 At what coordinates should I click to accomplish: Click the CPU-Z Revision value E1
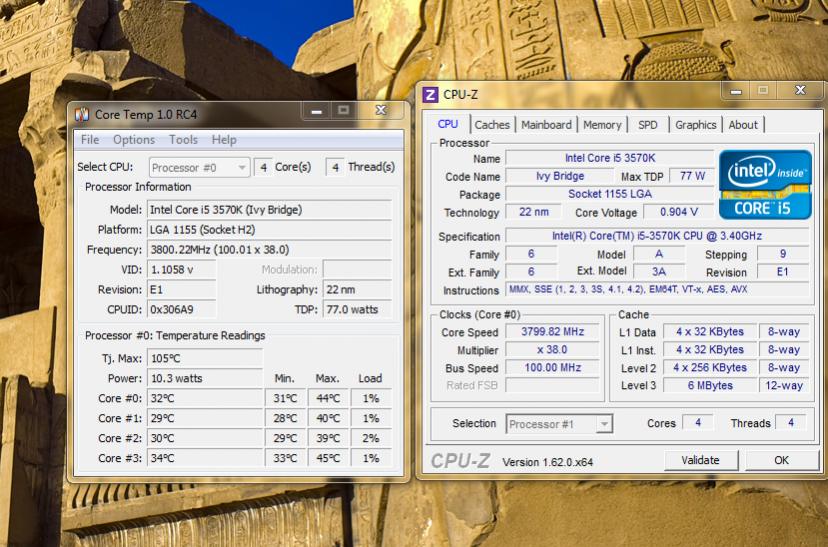pos(783,272)
